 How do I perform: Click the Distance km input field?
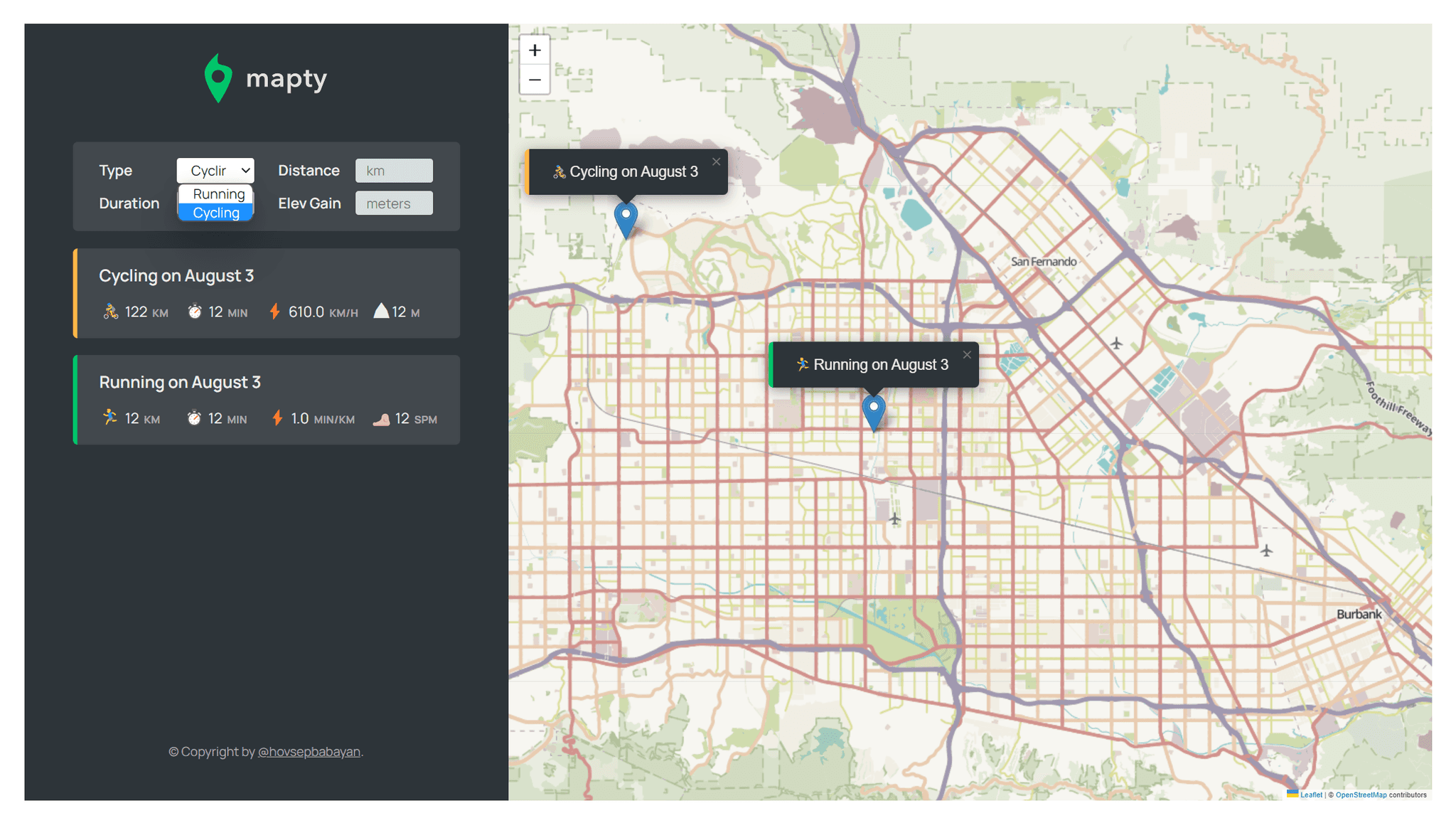click(x=394, y=171)
